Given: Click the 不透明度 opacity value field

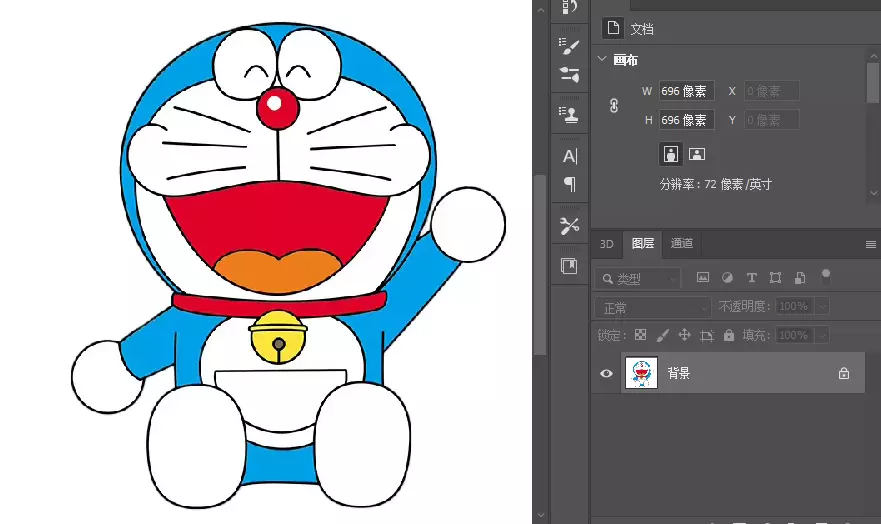Looking at the screenshot, I should click(794, 307).
